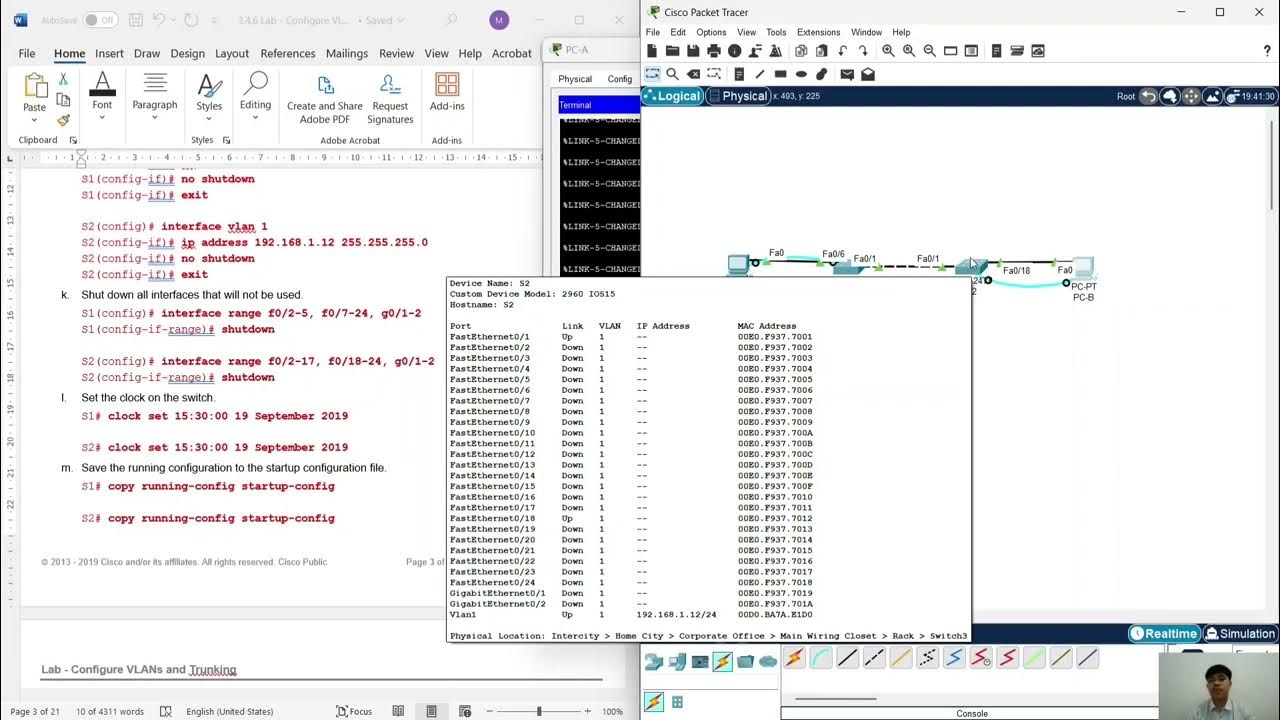Open the Options menu in Packet Tracer
Viewport: 1280px width, 720px height.
(x=711, y=32)
